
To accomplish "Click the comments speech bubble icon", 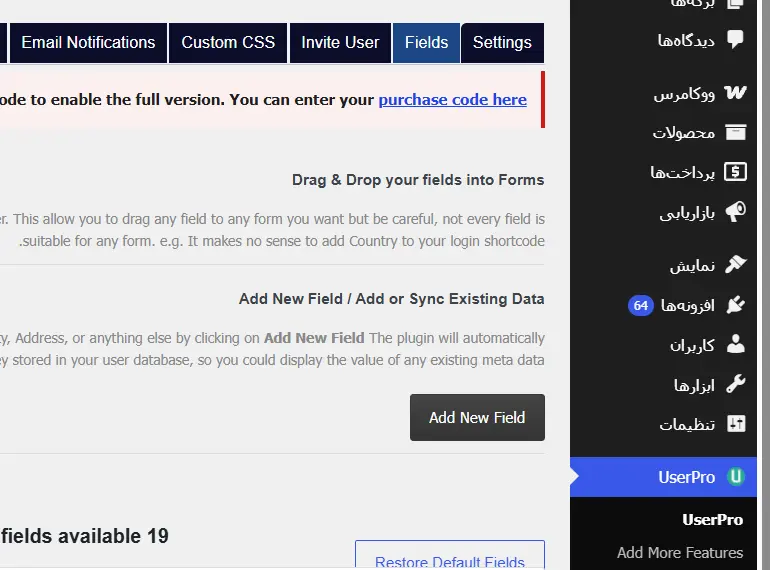I will (735, 39).
